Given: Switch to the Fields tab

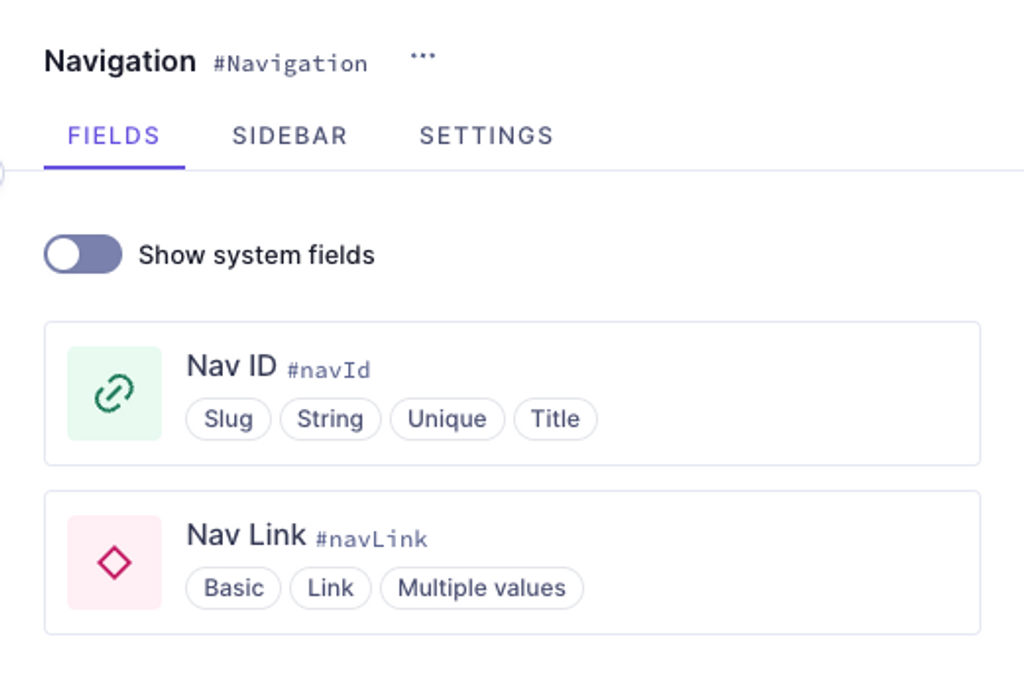Looking at the screenshot, I should (x=114, y=136).
